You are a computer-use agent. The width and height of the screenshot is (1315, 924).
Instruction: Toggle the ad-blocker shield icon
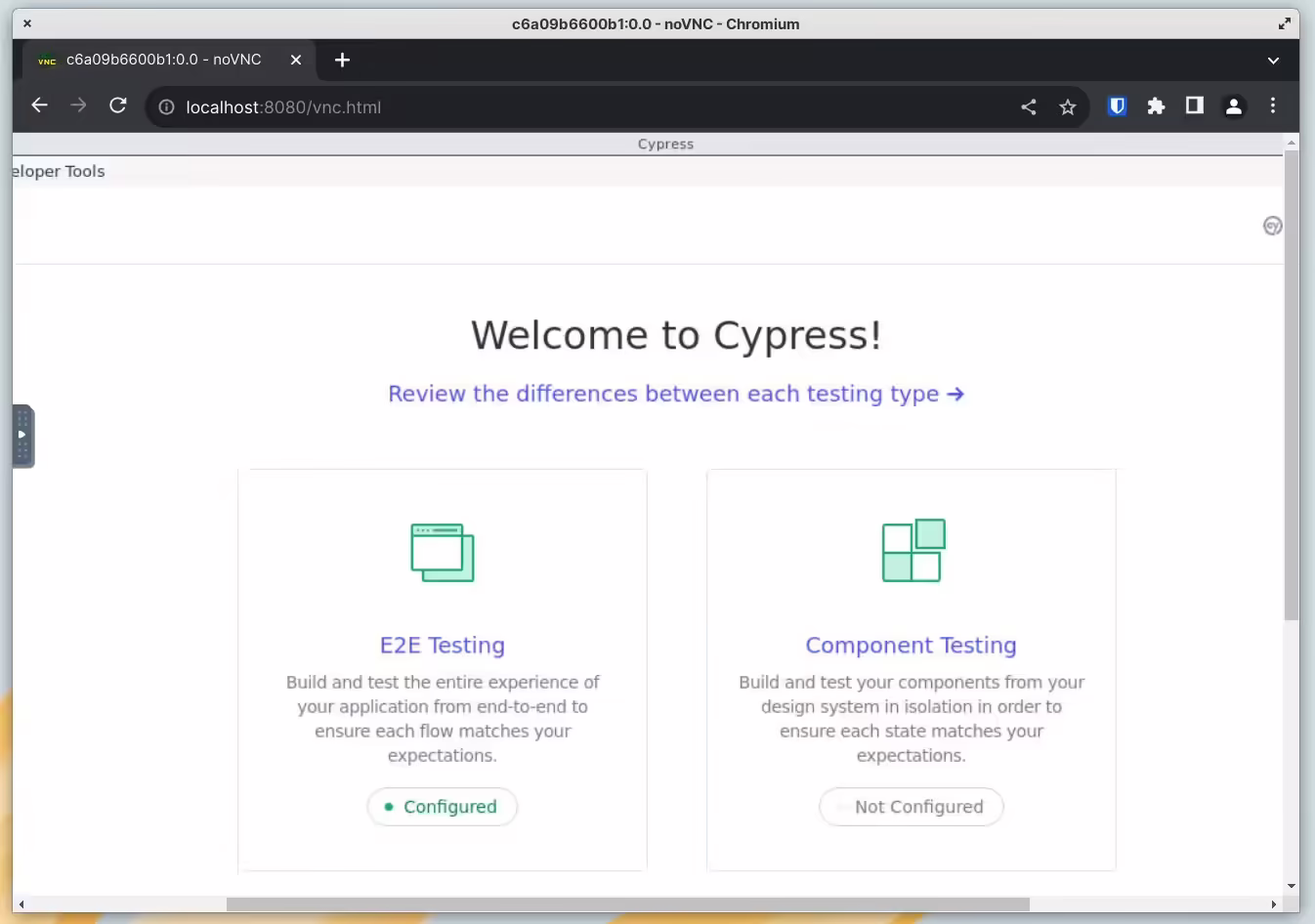tap(1116, 106)
